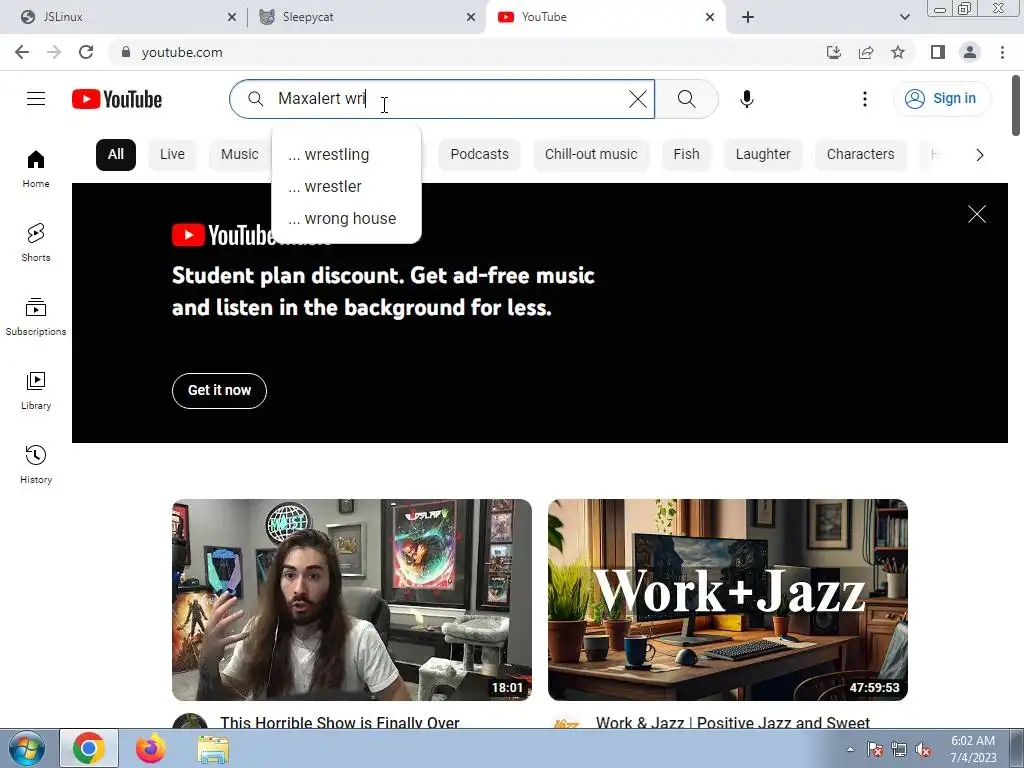Click the YouTube logo

[117, 99]
